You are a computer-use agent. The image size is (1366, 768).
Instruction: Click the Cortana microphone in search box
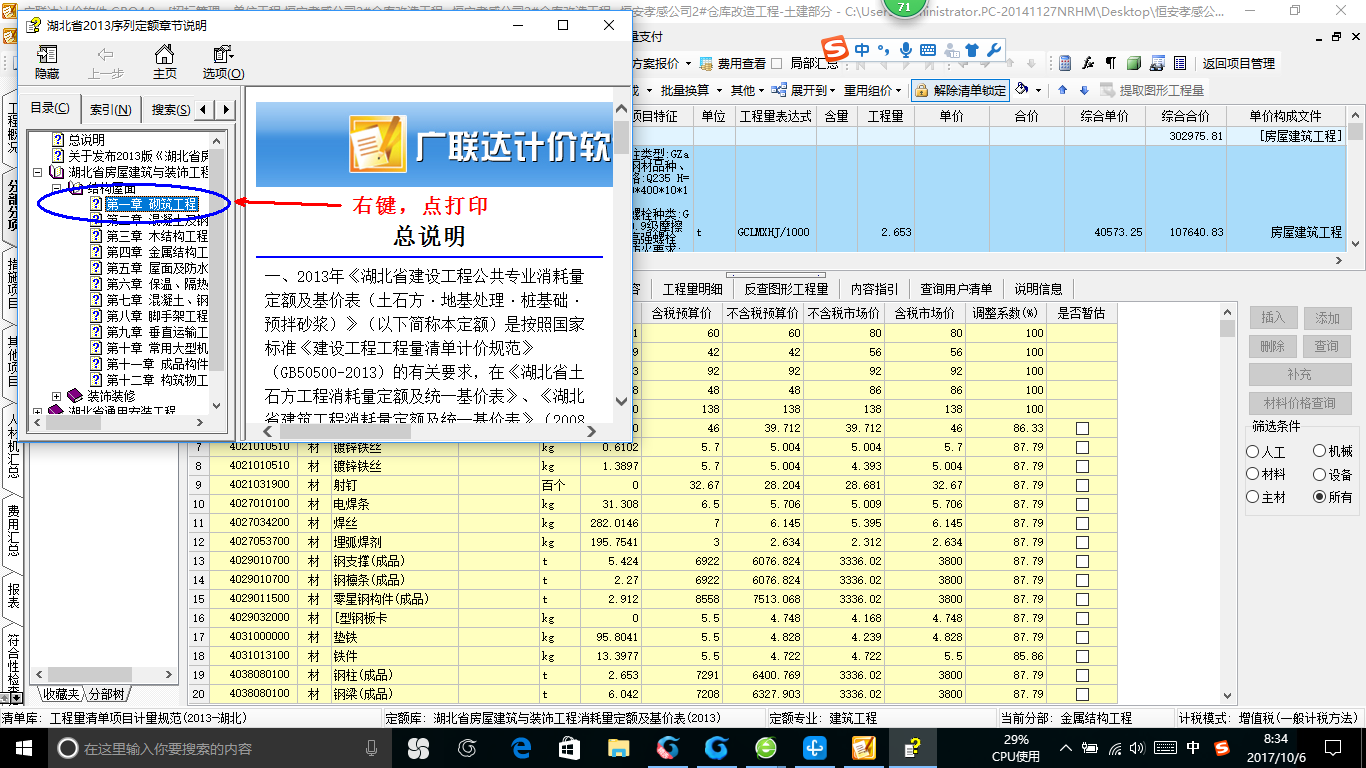[372, 748]
